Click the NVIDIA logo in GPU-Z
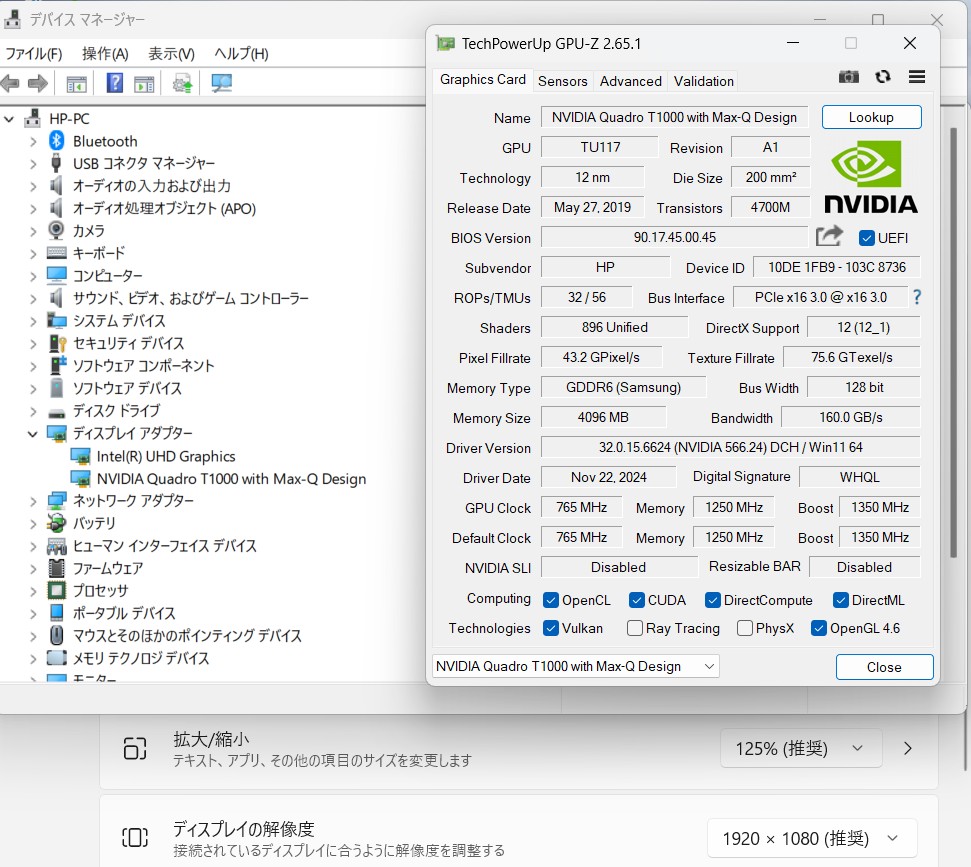 [870, 178]
